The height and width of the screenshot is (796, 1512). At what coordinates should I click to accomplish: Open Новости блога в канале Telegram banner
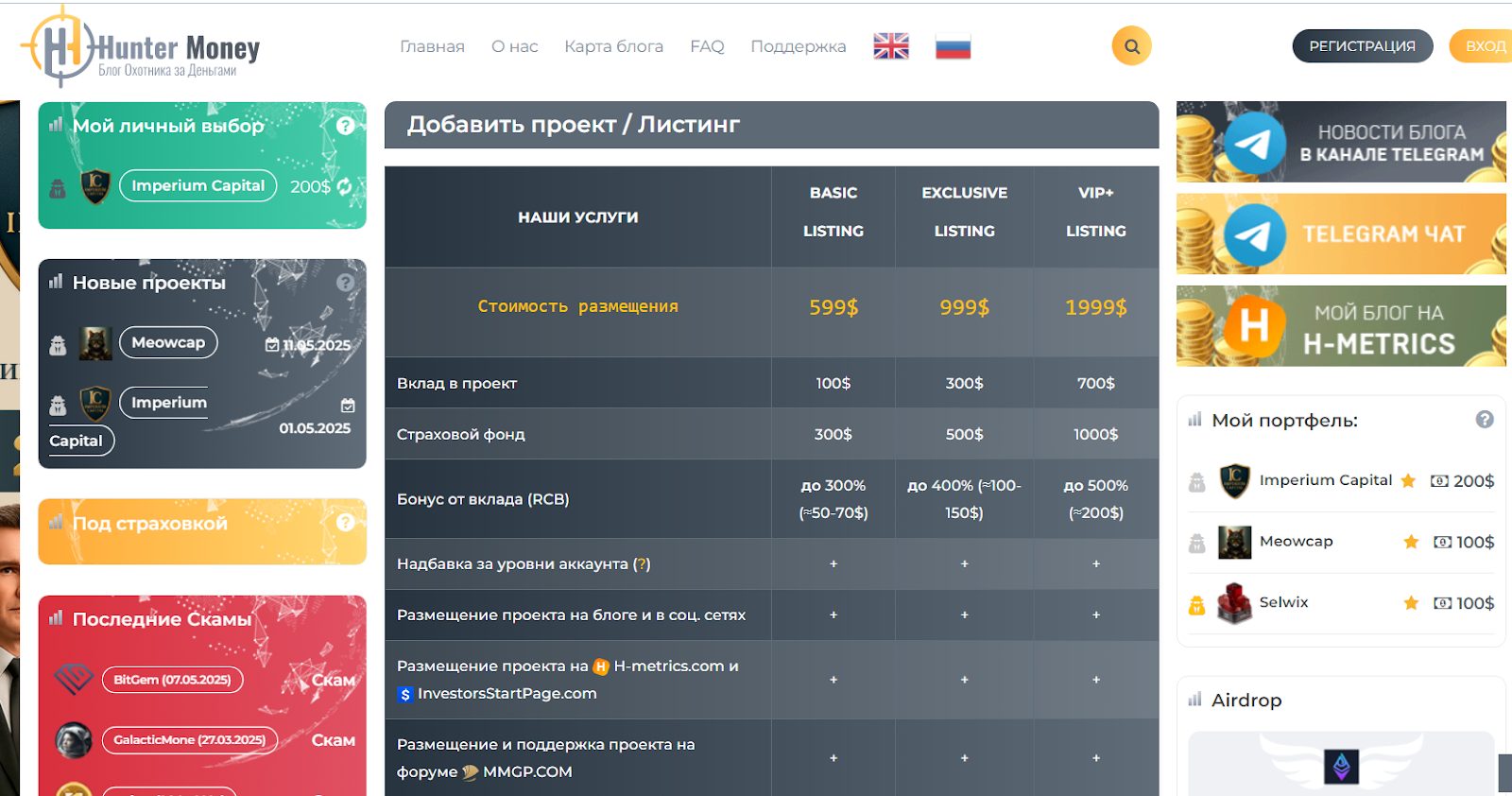[1341, 142]
